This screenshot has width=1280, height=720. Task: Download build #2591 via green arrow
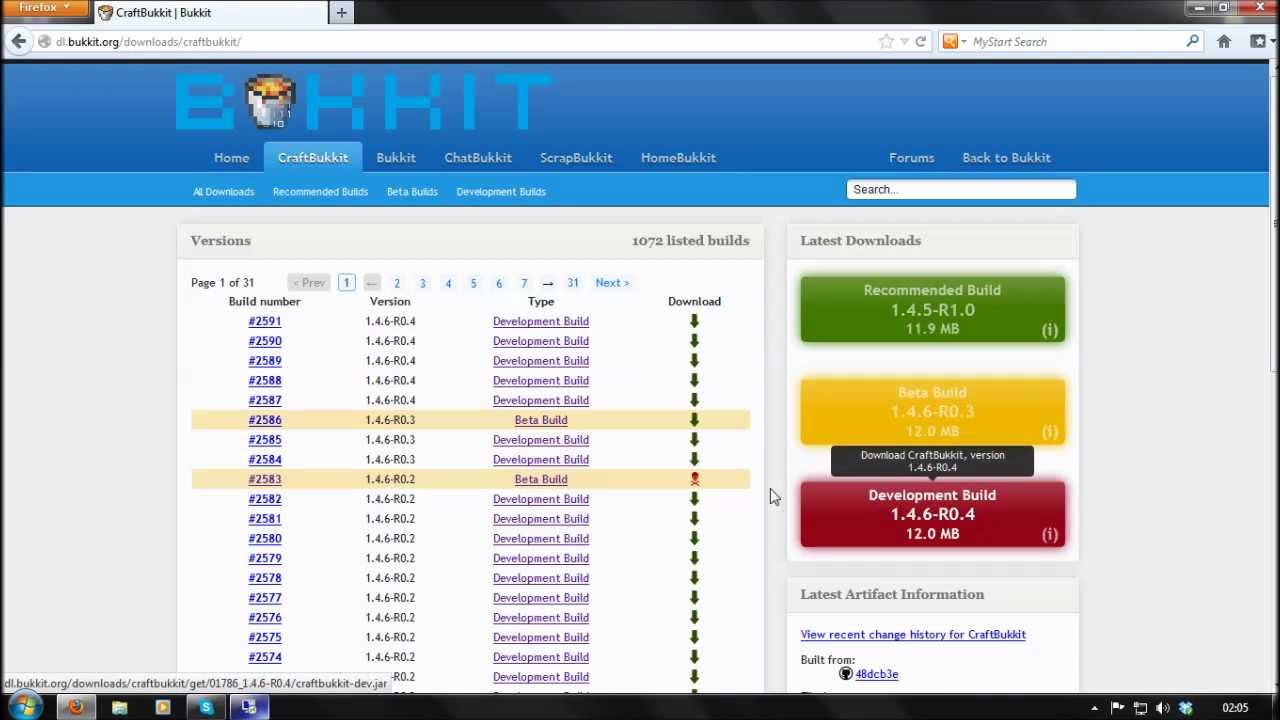point(694,321)
